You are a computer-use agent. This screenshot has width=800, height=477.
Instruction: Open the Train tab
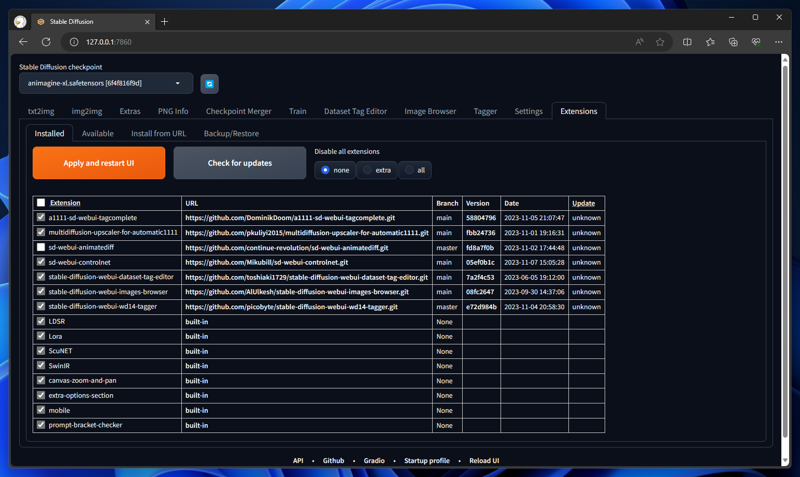click(297, 111)
